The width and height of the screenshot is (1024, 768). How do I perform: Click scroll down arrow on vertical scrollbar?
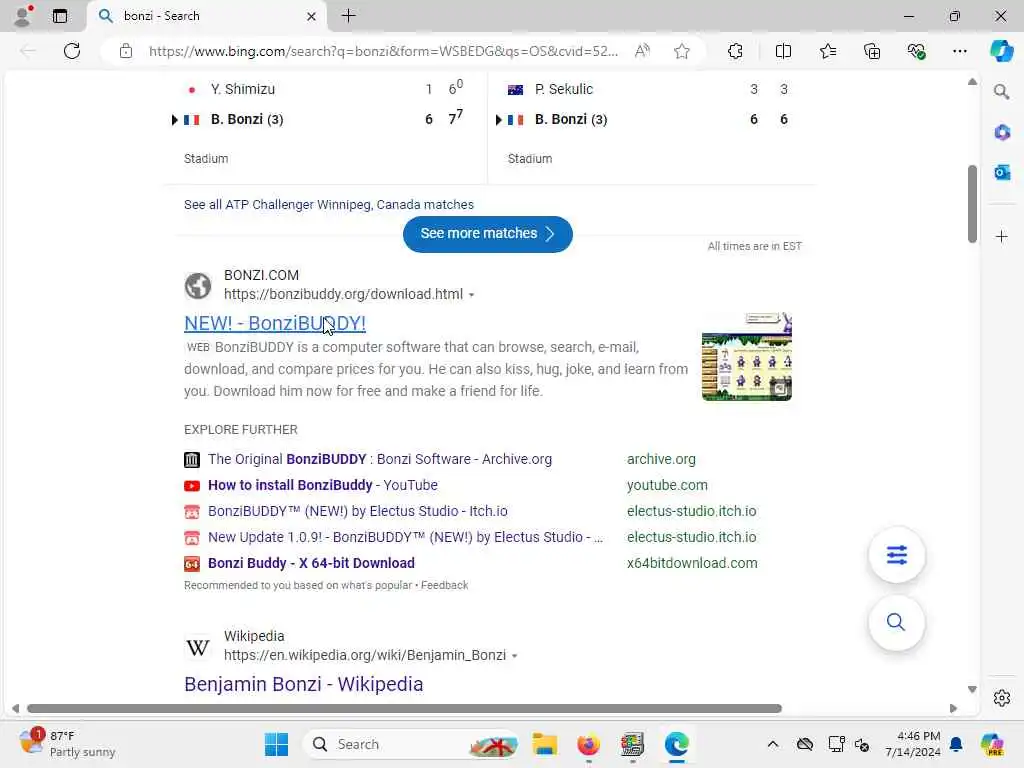click(972, 689)
